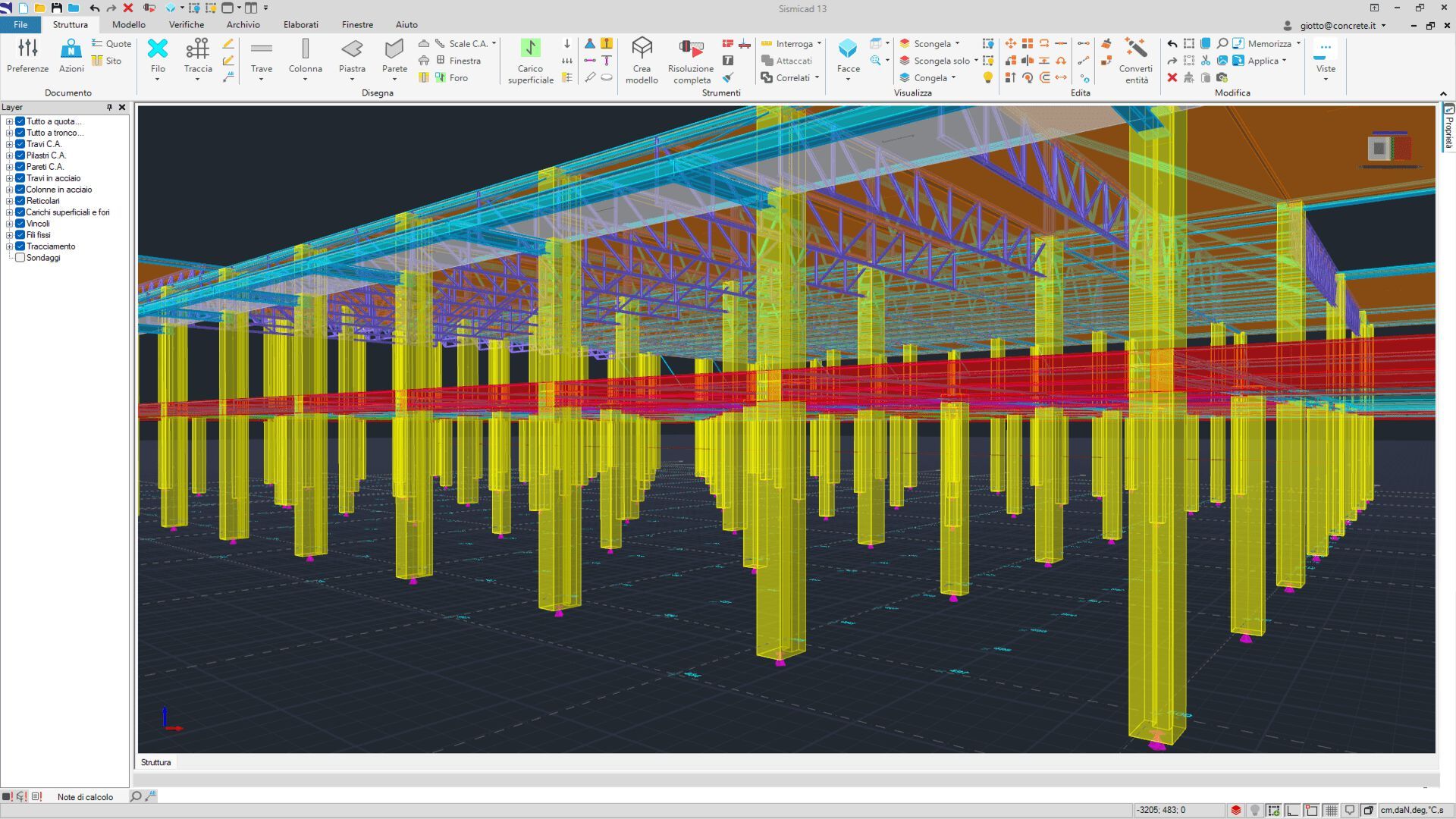Image resolution: width=1456 pixels, height=819 pixels.
Task: Enable the Sondaggi layer checkbox
Action: tap(20, 258)
